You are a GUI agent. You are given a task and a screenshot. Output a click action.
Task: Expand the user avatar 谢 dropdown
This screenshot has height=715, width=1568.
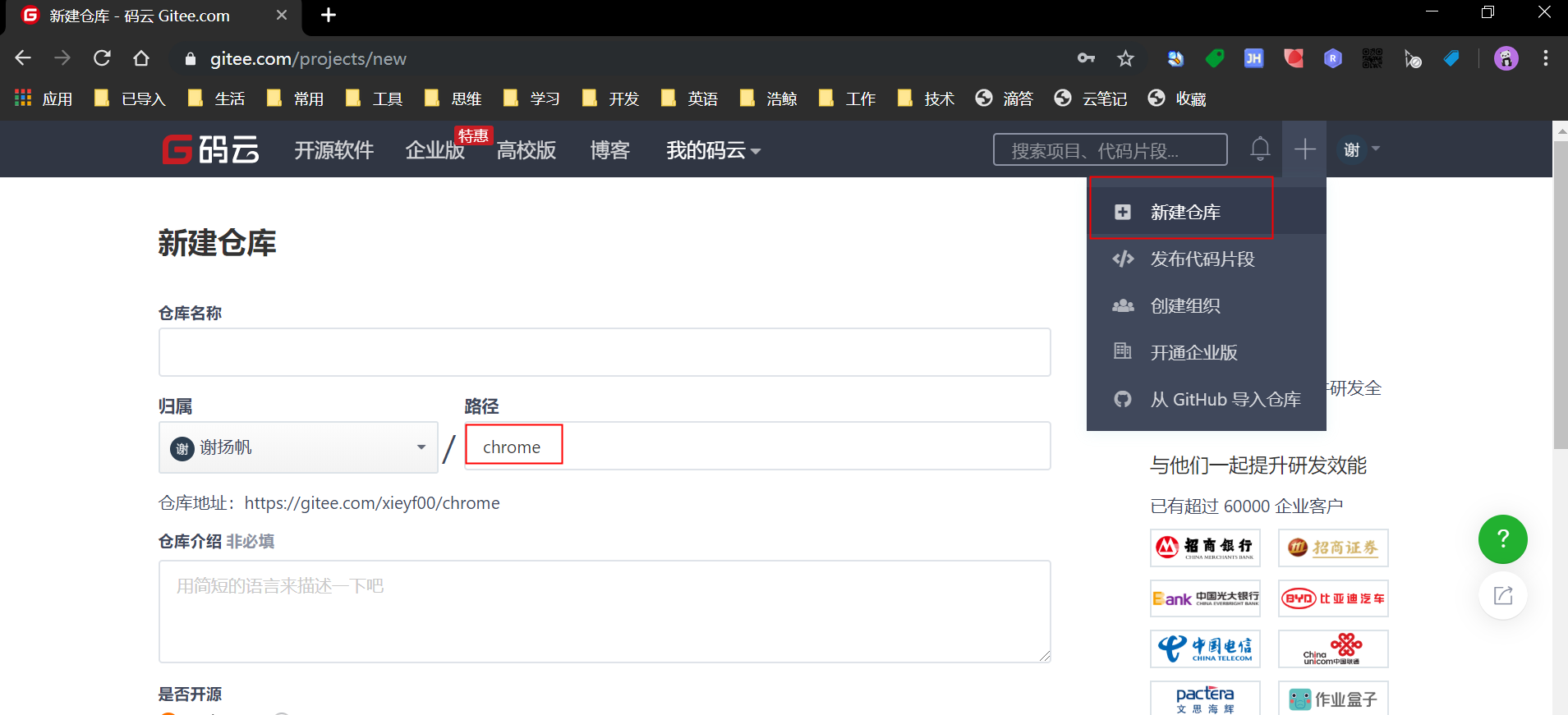click(1360, 149)
